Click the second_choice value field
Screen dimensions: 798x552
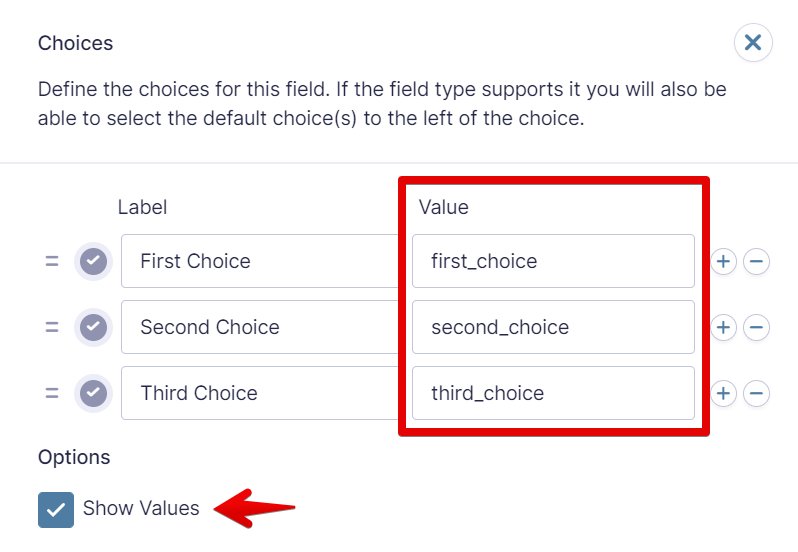pos(553,327)
